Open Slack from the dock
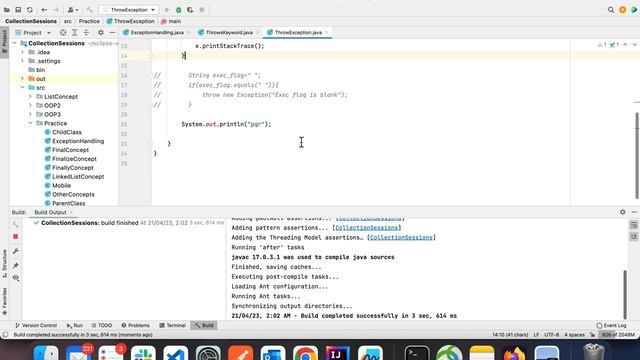 coord(143,353)
